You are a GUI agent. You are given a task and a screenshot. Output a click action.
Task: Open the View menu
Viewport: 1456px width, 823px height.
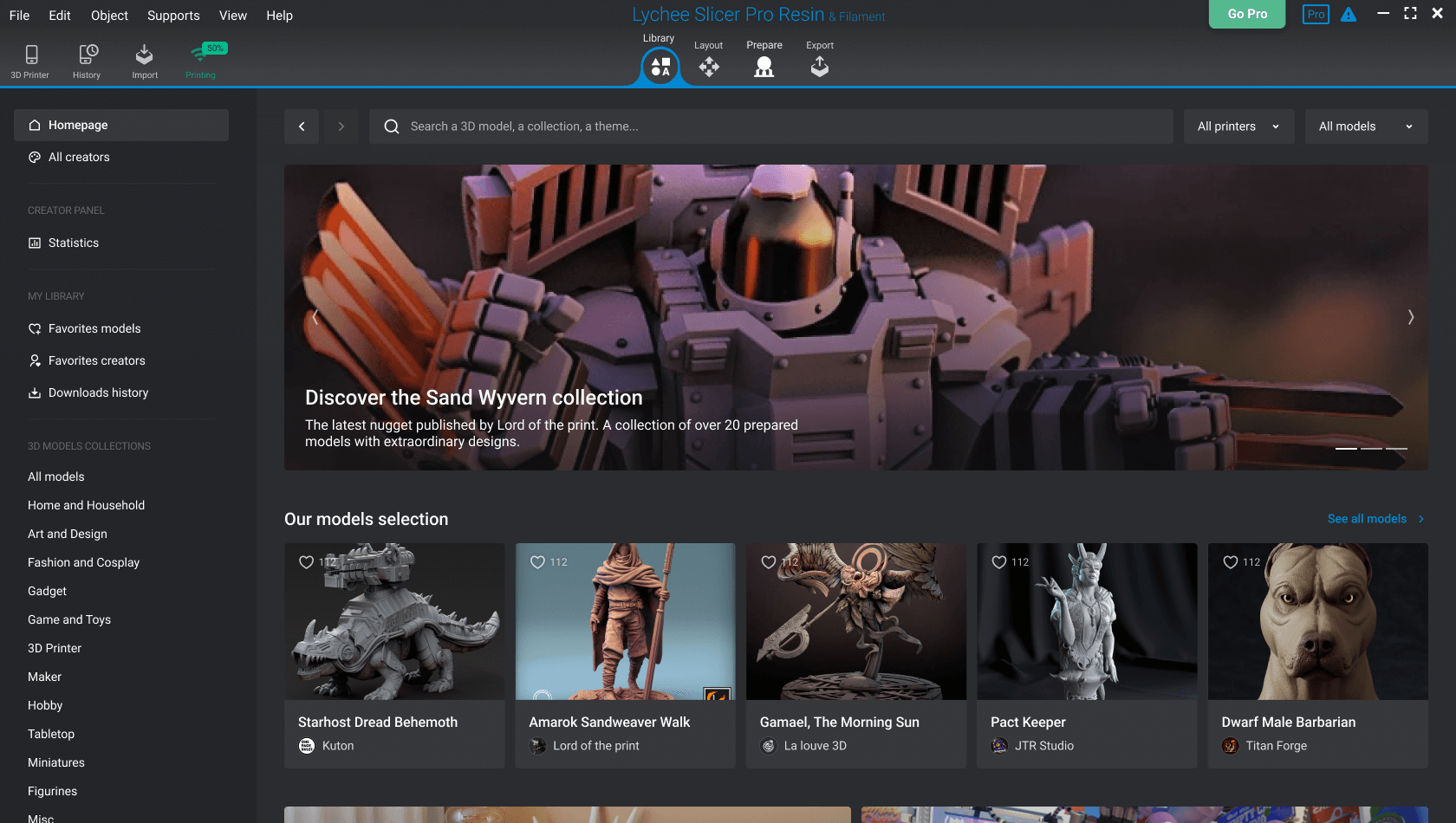233,16
